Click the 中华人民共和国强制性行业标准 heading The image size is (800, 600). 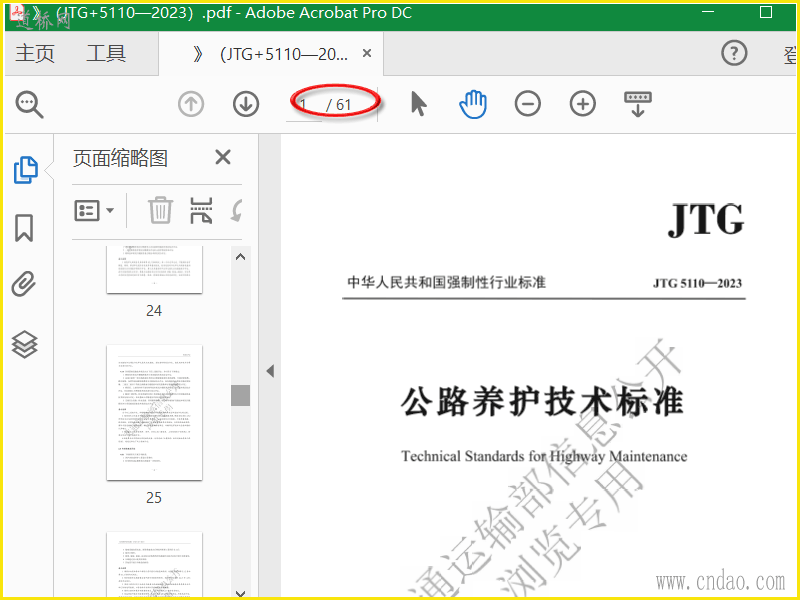click(446, 282)
